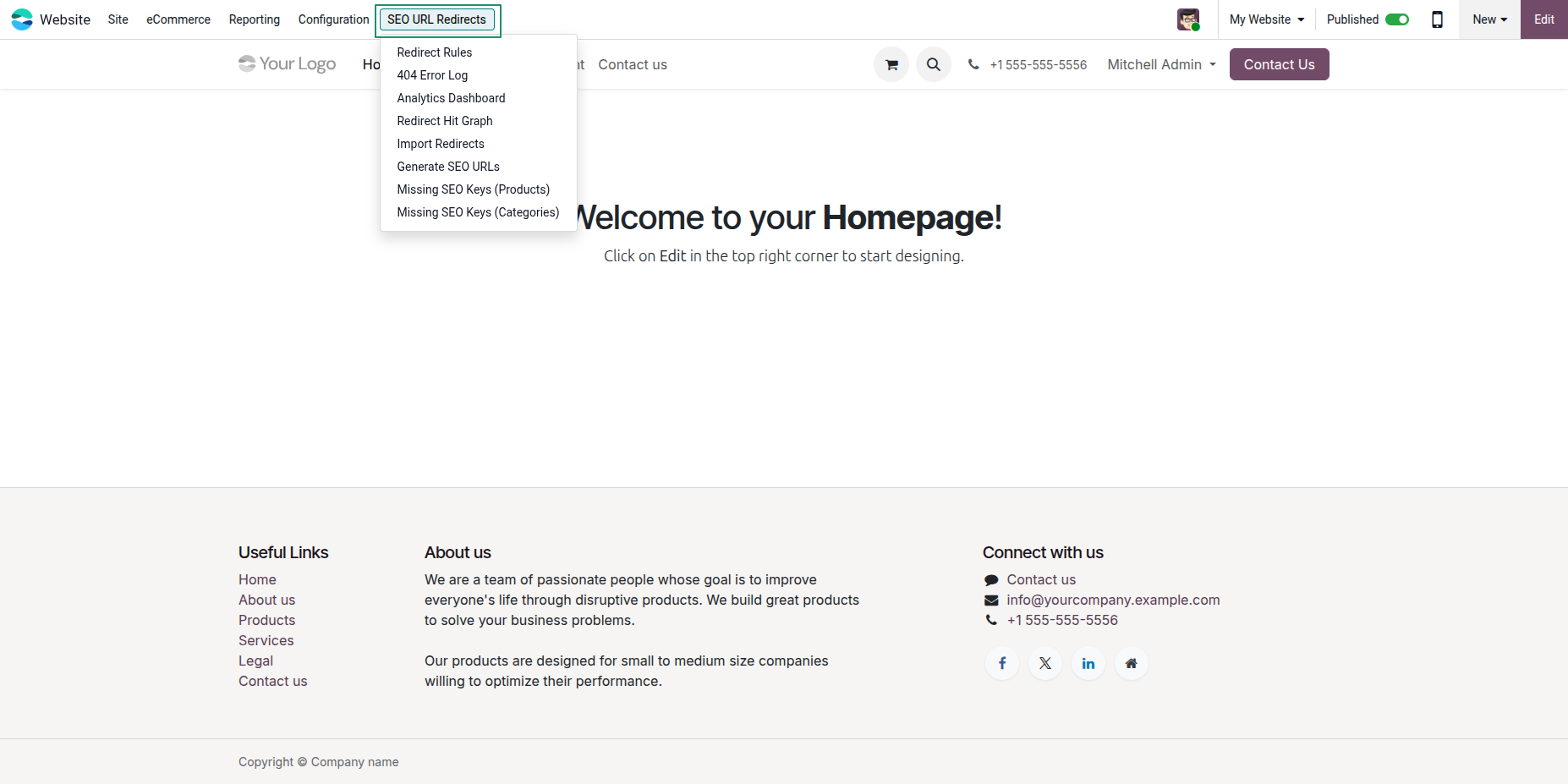This screenshot has height=784, width=1568.
Task: Open the Services footer link
Action: [x=266, y=640]
